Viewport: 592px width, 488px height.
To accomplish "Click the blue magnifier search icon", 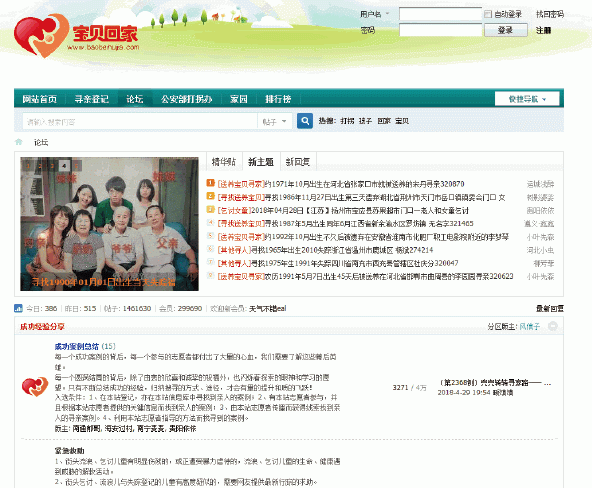I will point(305,121).
